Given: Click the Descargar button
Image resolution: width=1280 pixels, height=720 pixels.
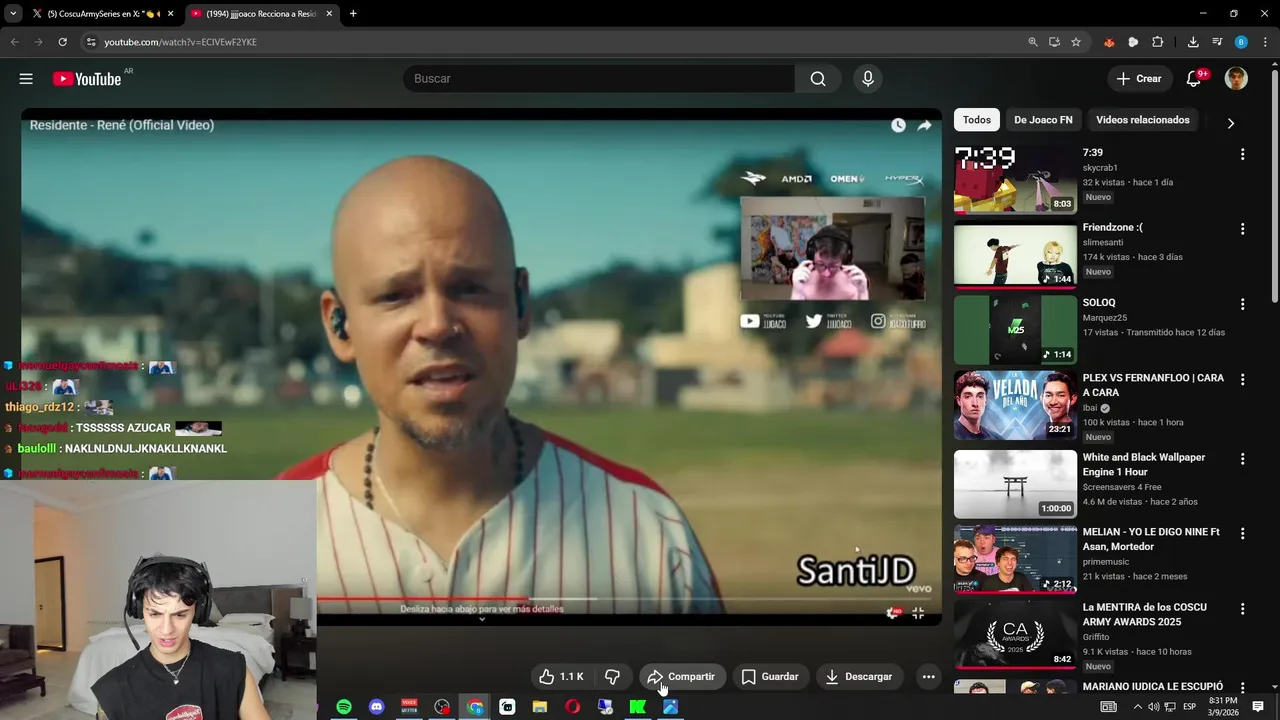Looking at the screenshot, I should pos(859,677).
